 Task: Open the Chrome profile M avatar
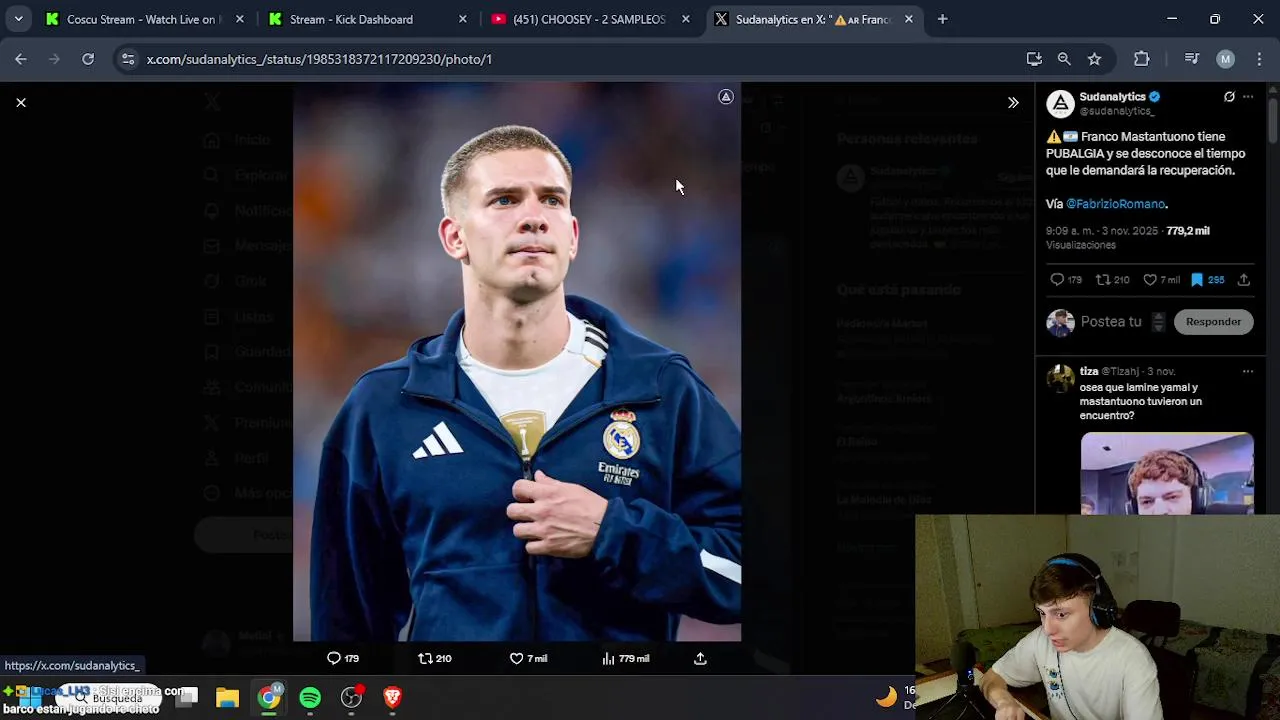tap(1225, 59)
